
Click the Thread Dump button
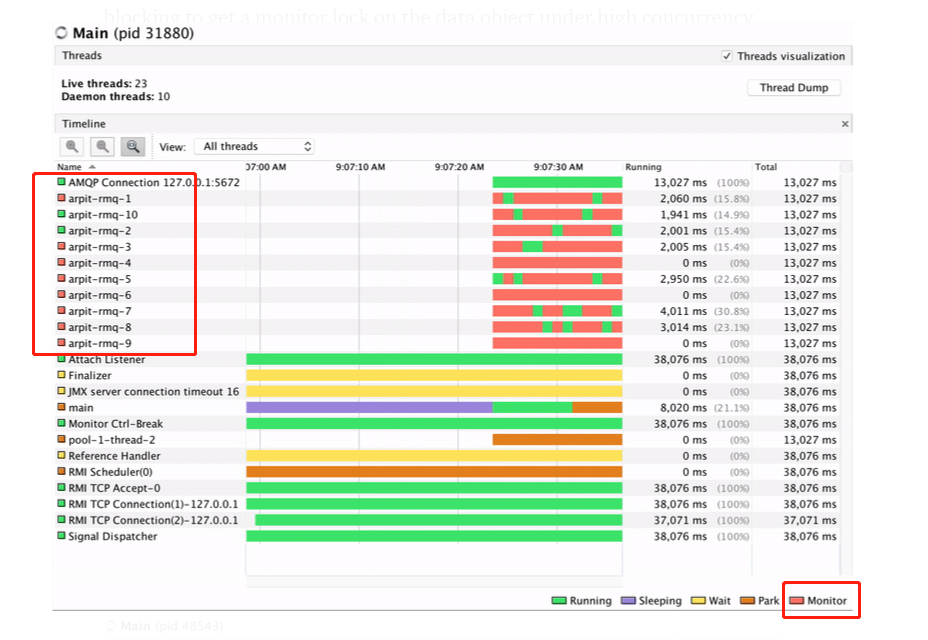point(794,88)
